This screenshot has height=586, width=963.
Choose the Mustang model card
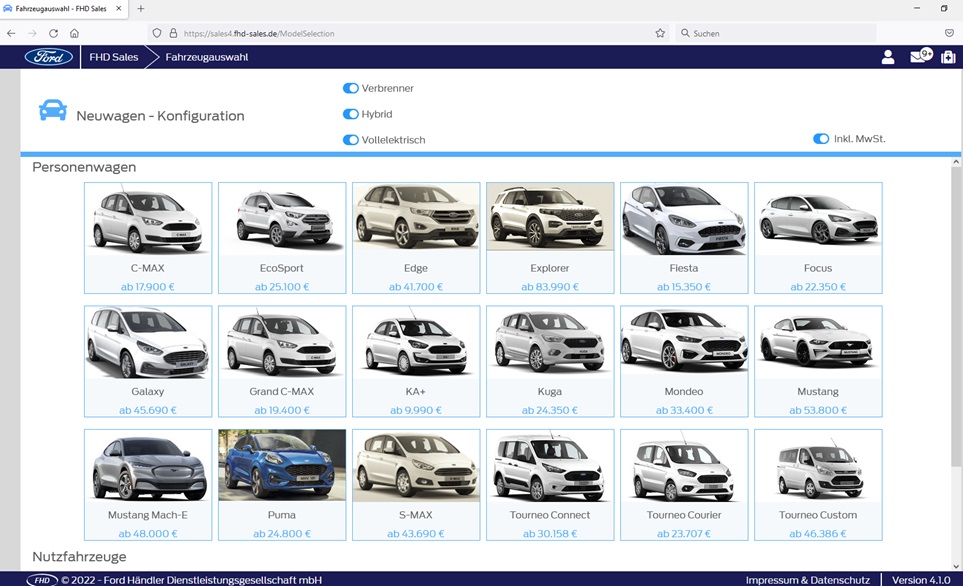[x=818, y=361]
